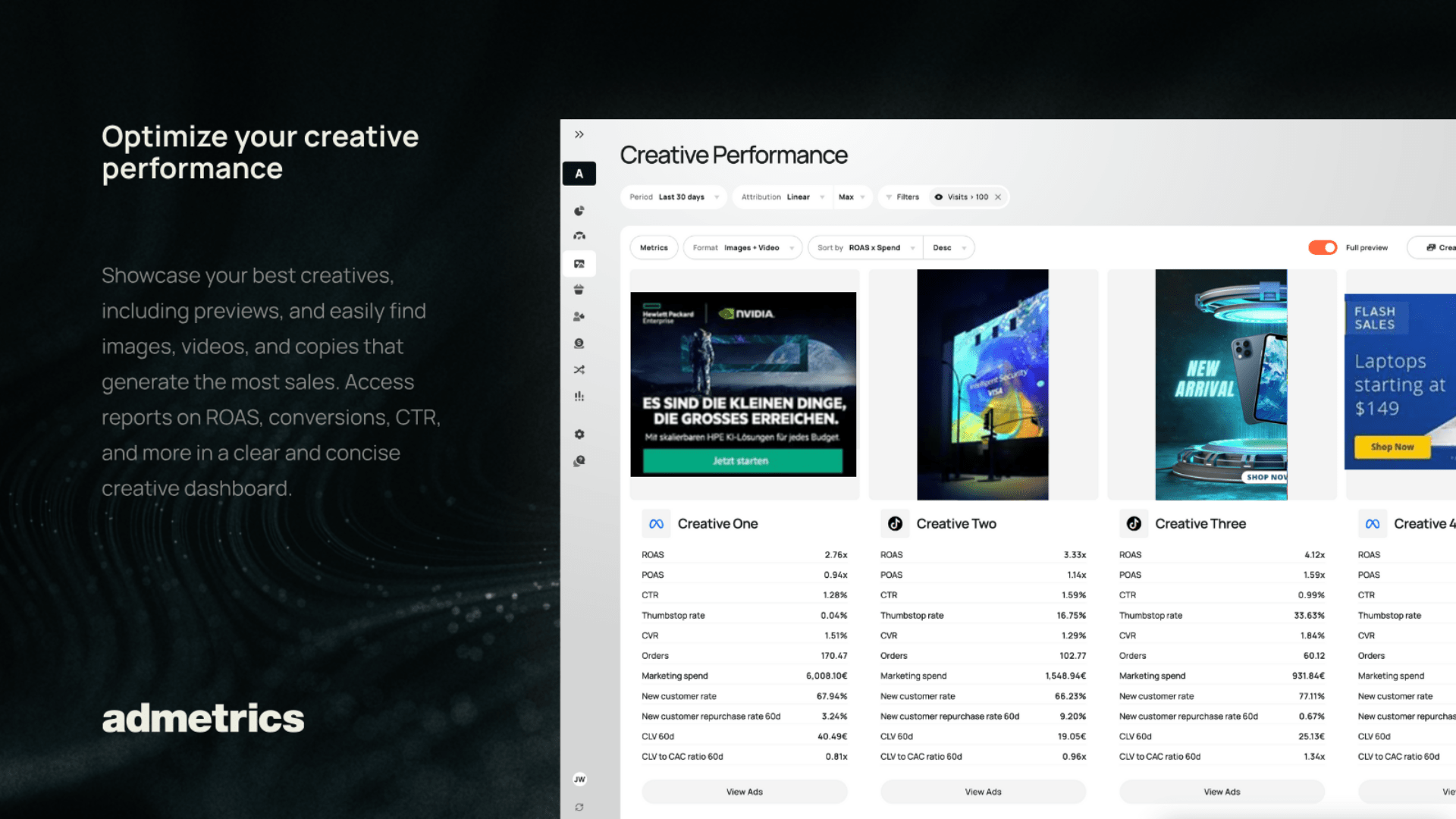Screen dimensions: 1456x819
Task: Enable the Visits > 100 filter toggle
Action: point(939,197)
